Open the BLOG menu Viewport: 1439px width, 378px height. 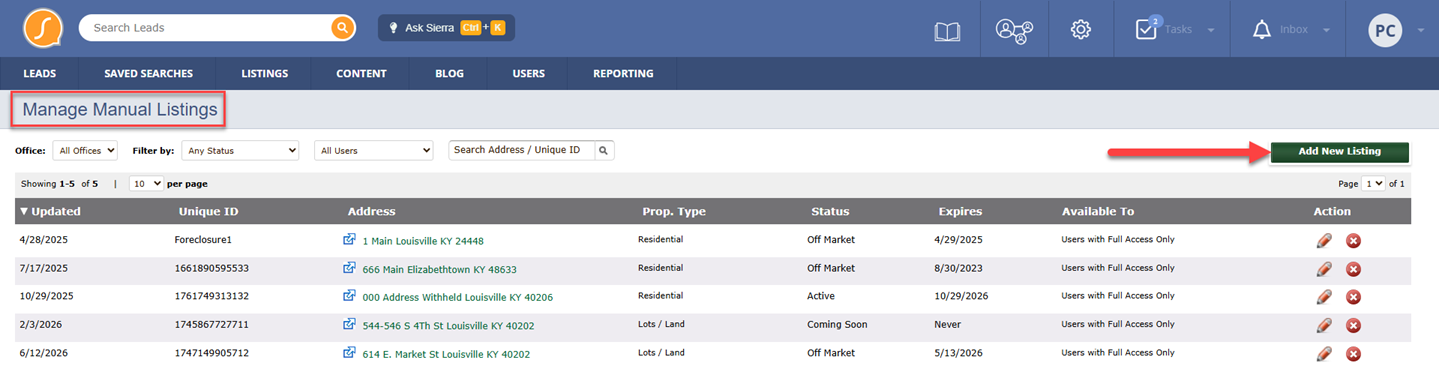pos(449,73)
